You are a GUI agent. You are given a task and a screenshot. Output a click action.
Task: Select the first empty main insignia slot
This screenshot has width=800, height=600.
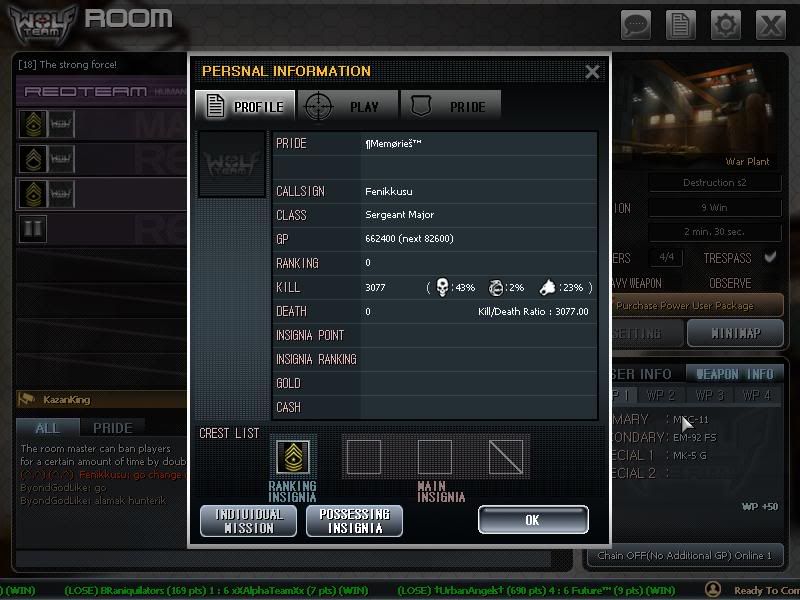(363, 457)
